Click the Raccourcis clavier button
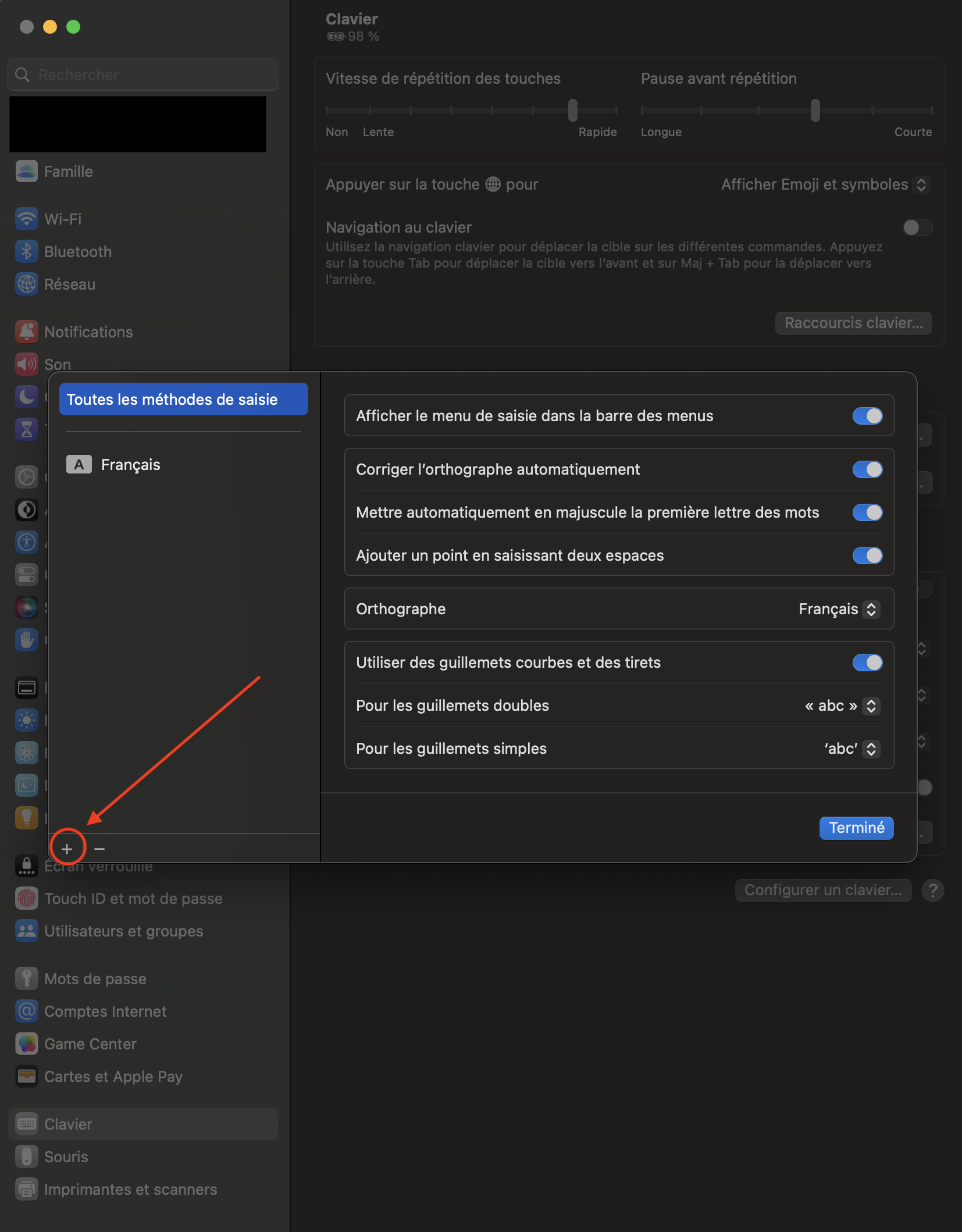962x1232 pixels. click(x=853, y=323)
